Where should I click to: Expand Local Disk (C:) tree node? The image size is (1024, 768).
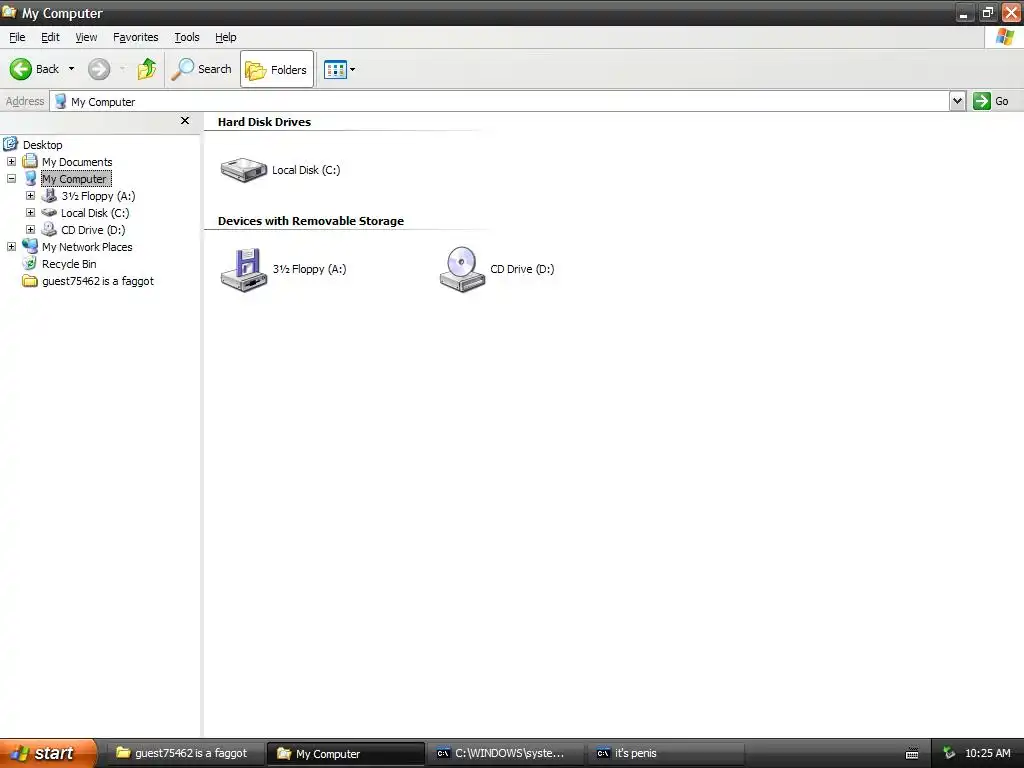pos(30,212)
